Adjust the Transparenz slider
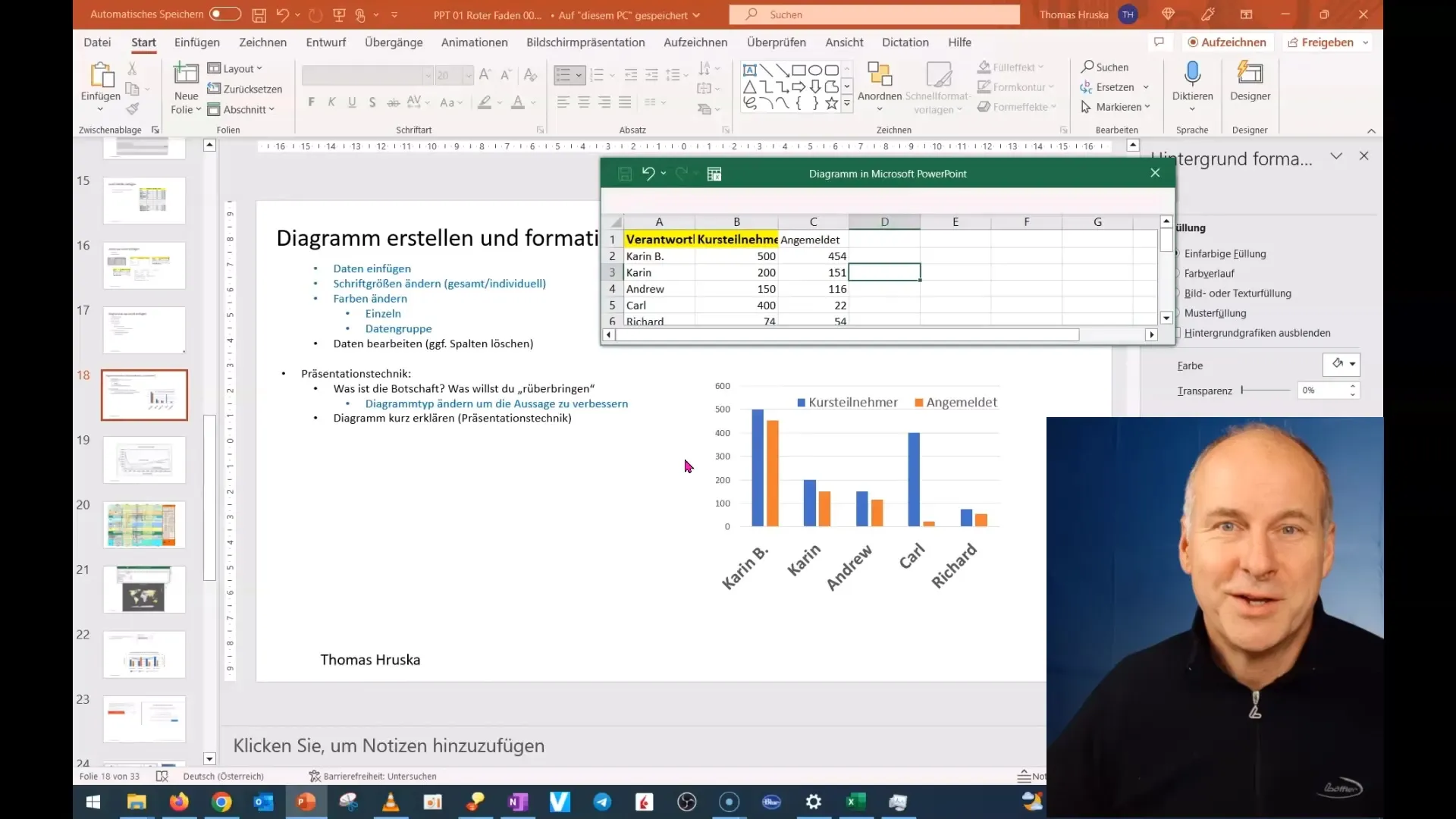Image resolution: width=1456 pixels, height=819 pixels. [x=1265, y=390]
